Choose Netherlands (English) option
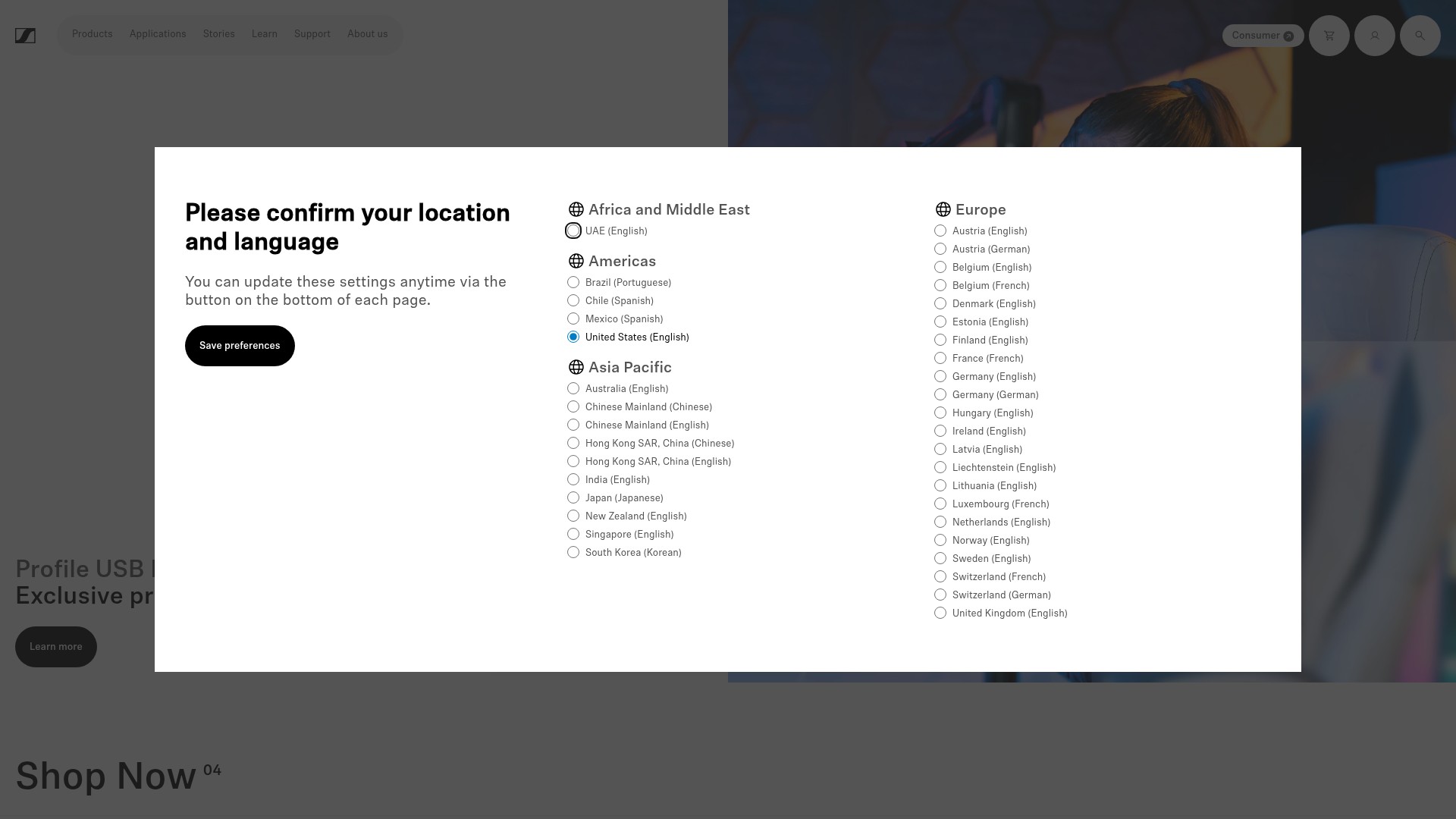 pos(940,522)
